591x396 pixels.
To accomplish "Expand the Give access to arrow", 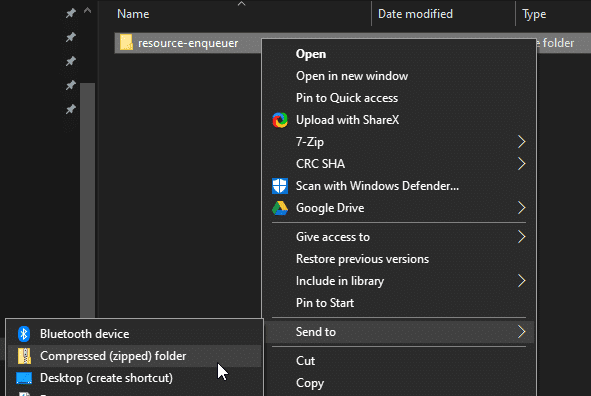I will coord(522,237).
